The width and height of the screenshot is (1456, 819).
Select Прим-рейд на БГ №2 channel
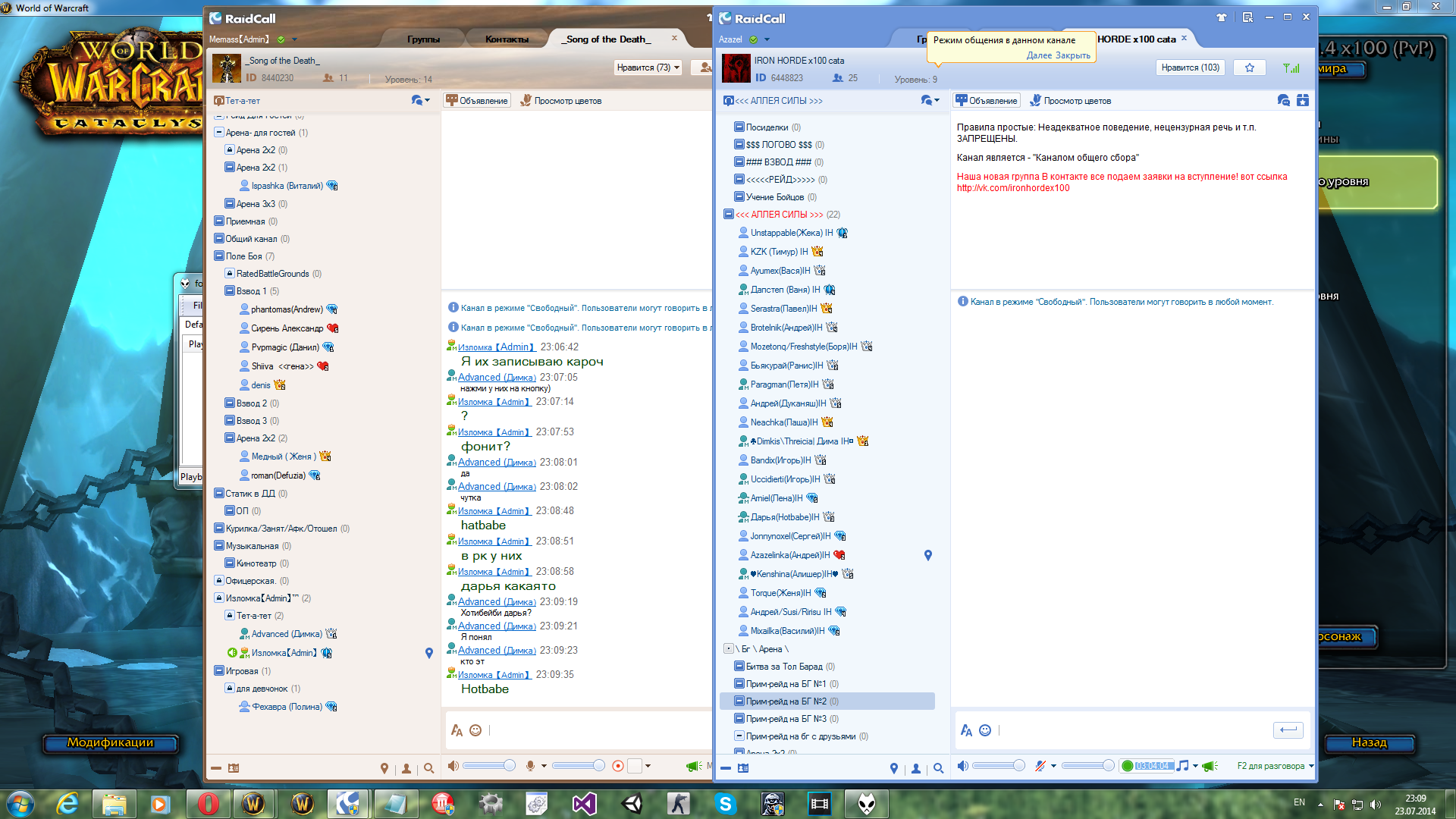(827, 701)
